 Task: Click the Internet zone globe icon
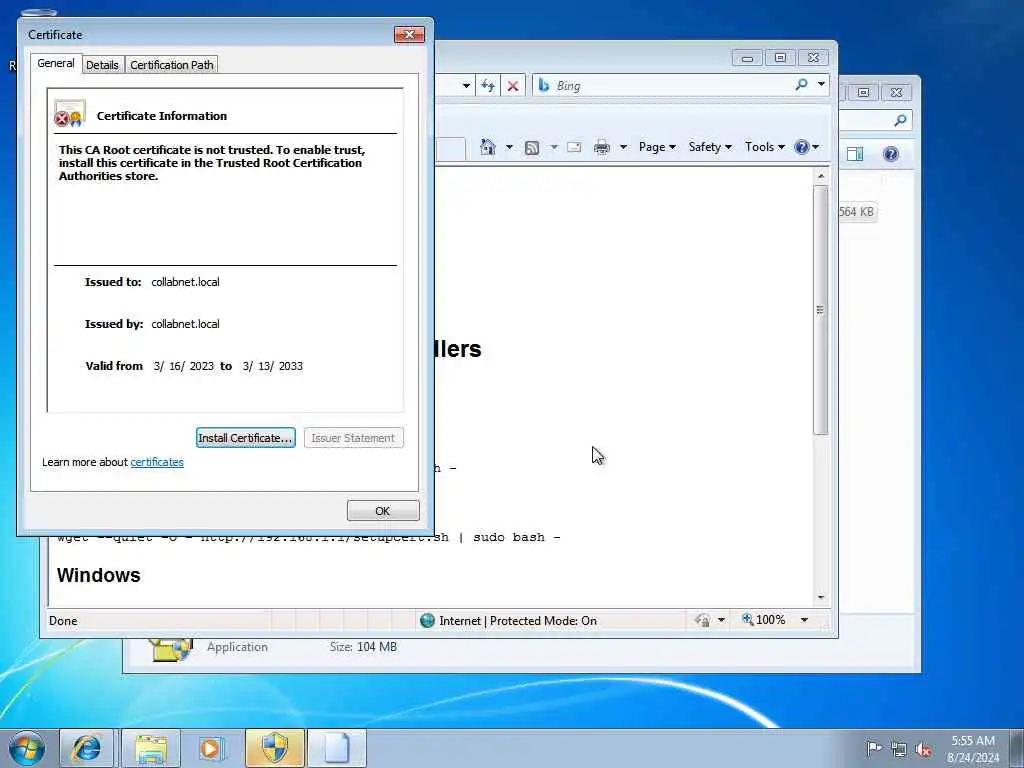[x=427, y=620]
